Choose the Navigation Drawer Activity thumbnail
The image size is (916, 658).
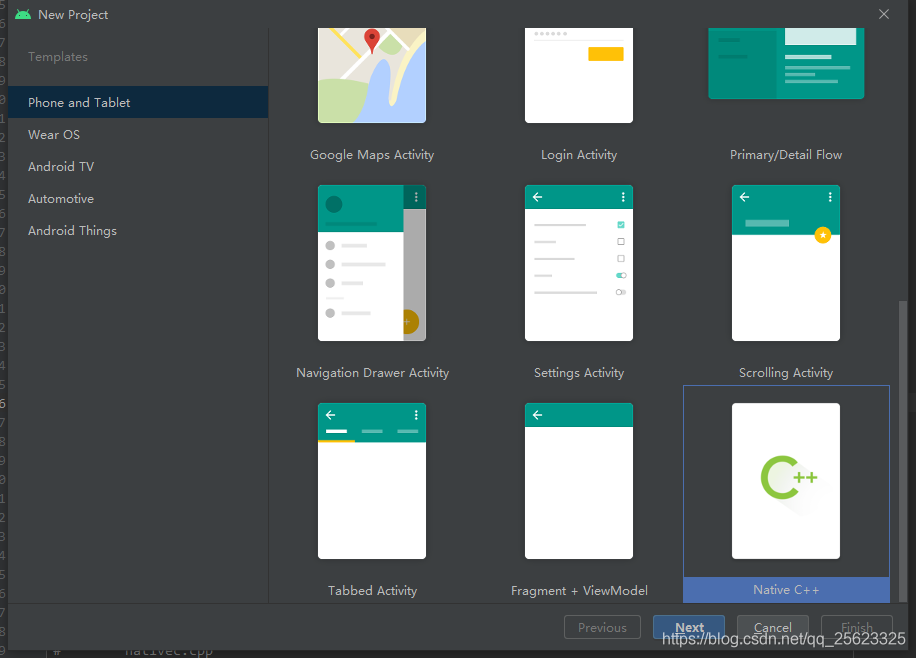(372, 263)
